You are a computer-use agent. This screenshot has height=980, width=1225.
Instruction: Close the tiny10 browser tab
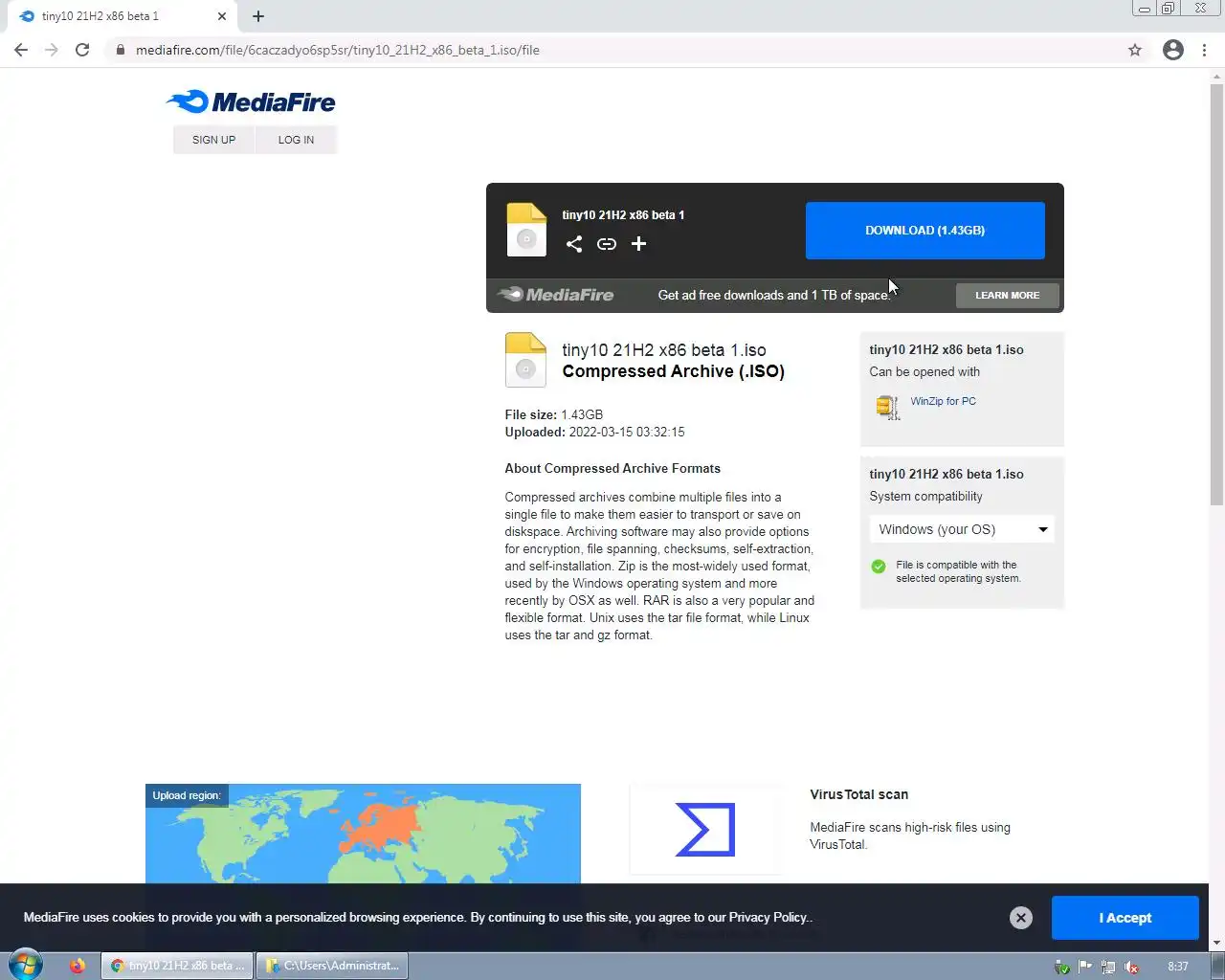click(222, 16)
